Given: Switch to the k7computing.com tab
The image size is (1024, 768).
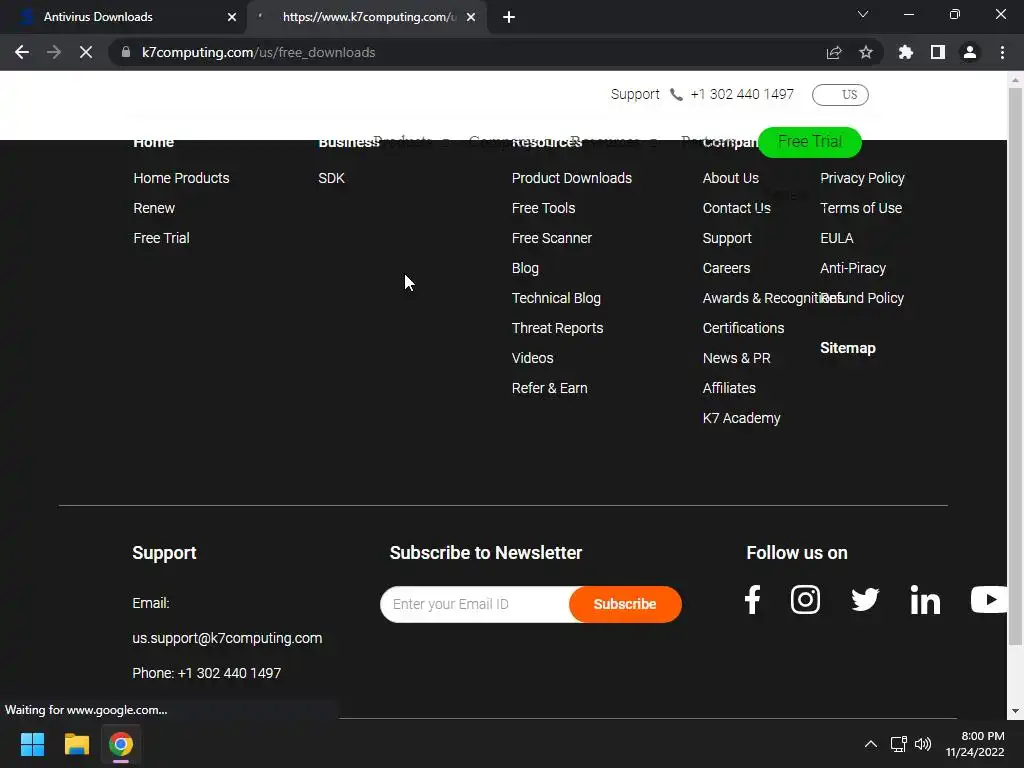Looking at the screenshot, I should click(x=366, y=17).
